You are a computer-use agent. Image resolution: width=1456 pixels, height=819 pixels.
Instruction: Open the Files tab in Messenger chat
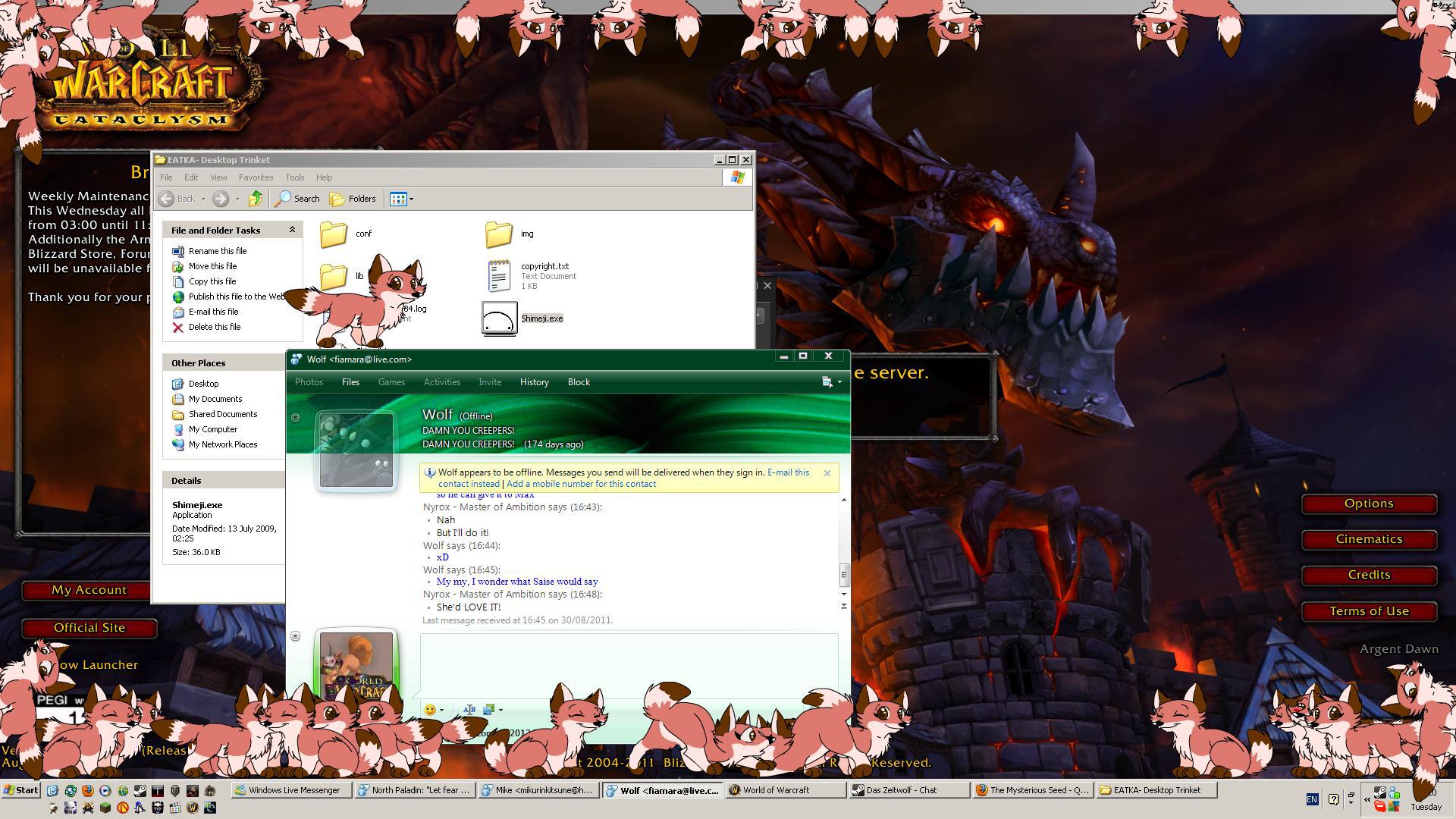[350, 382]
